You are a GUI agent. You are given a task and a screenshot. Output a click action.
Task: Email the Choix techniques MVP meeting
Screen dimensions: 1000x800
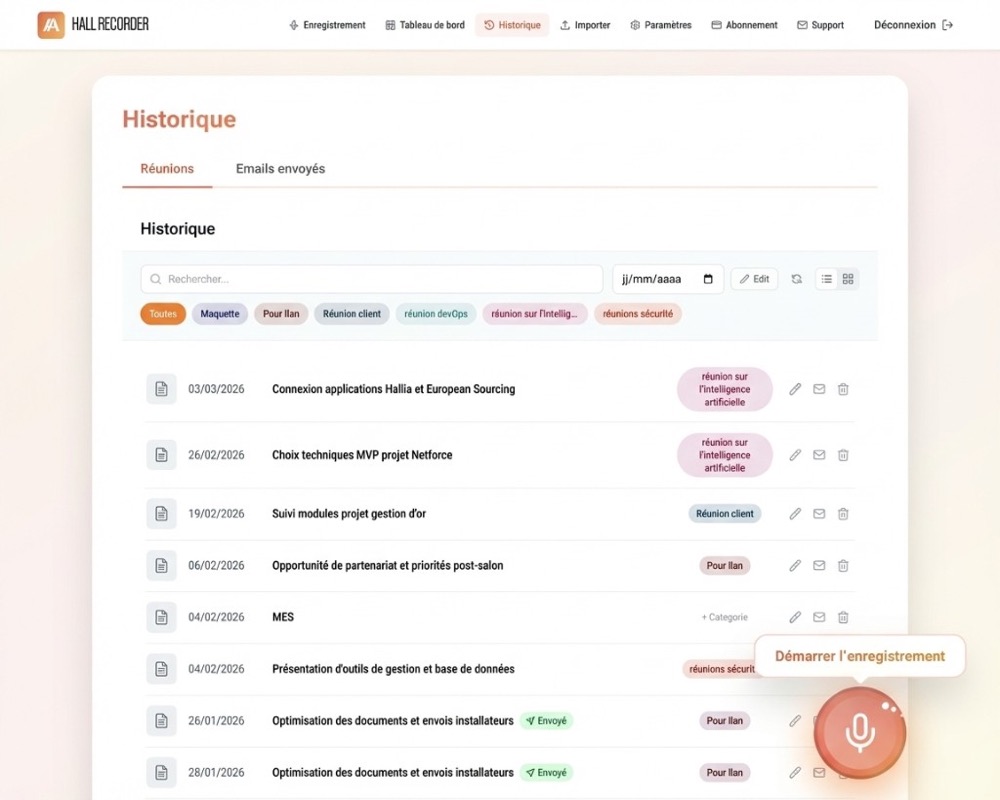click(819, 455)
